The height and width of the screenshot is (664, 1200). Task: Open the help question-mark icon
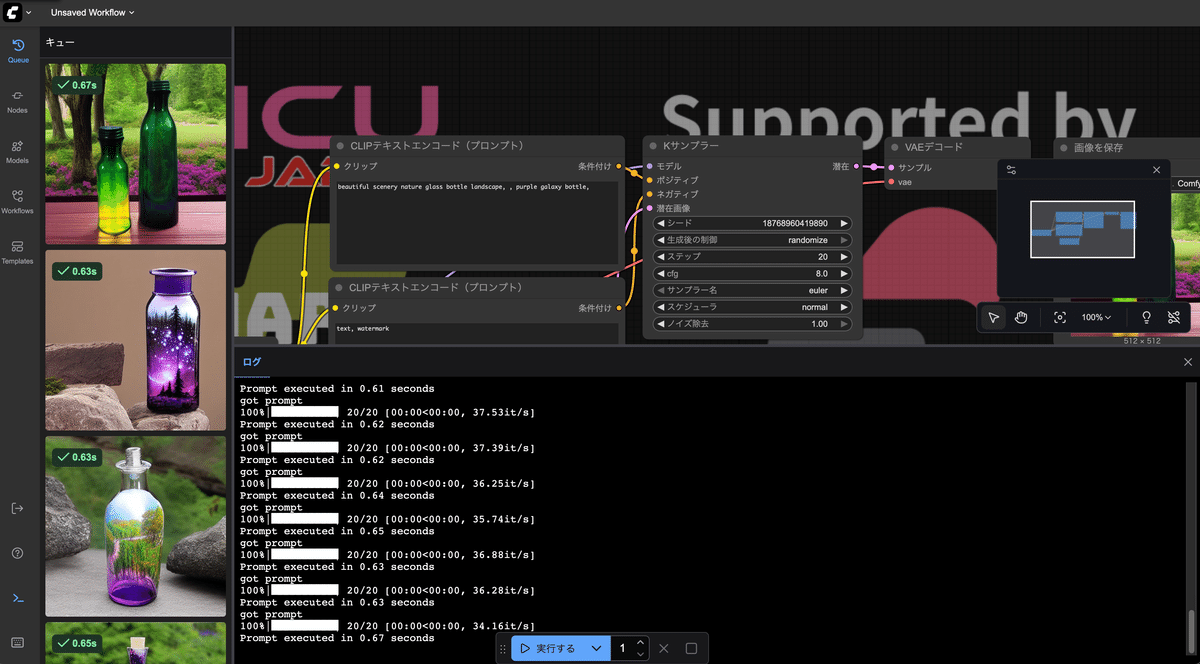pos(18,553)
